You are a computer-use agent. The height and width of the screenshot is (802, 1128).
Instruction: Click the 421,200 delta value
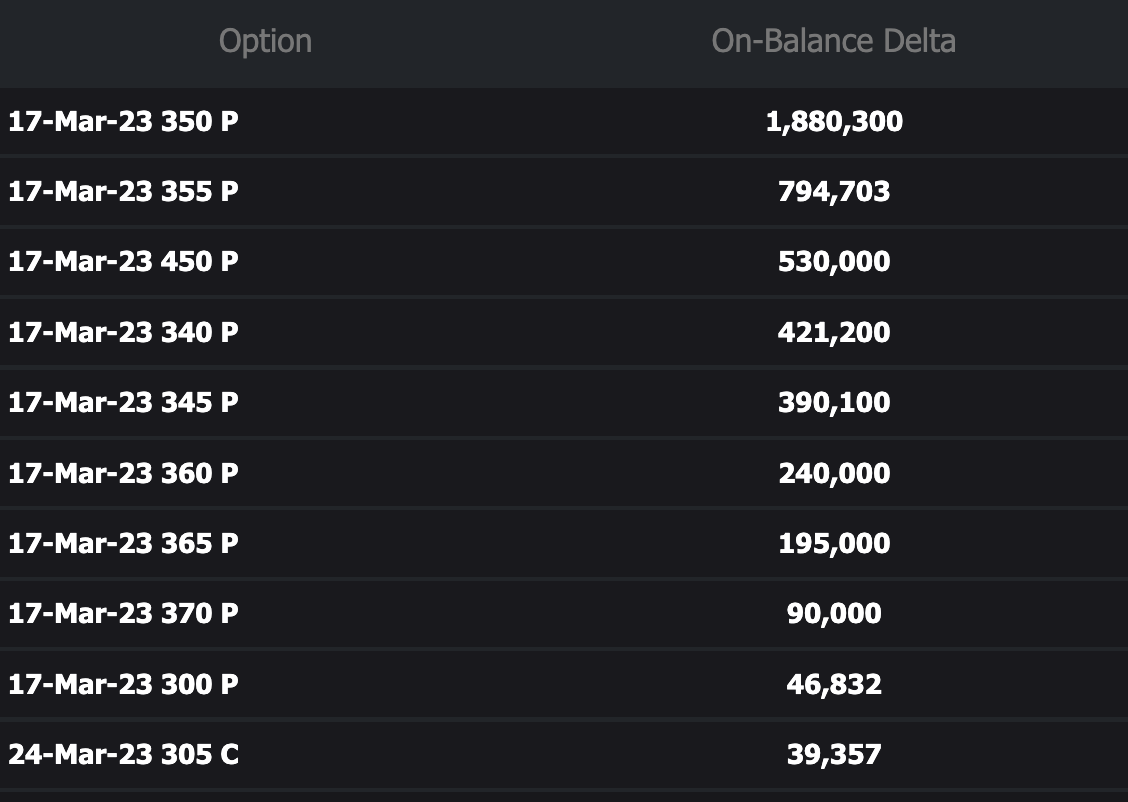tap(834, 332)
